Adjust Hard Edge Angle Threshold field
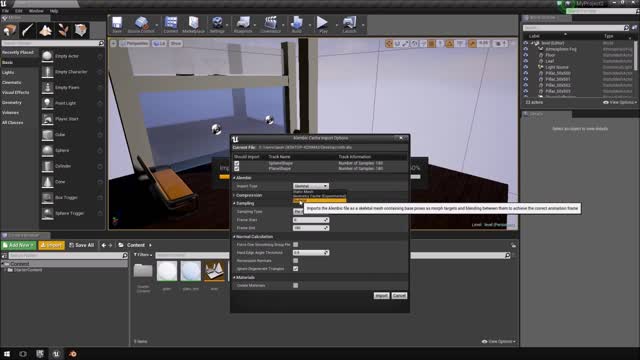The height and width of the screenshot is (360, 640). click(x=311, y=253)
